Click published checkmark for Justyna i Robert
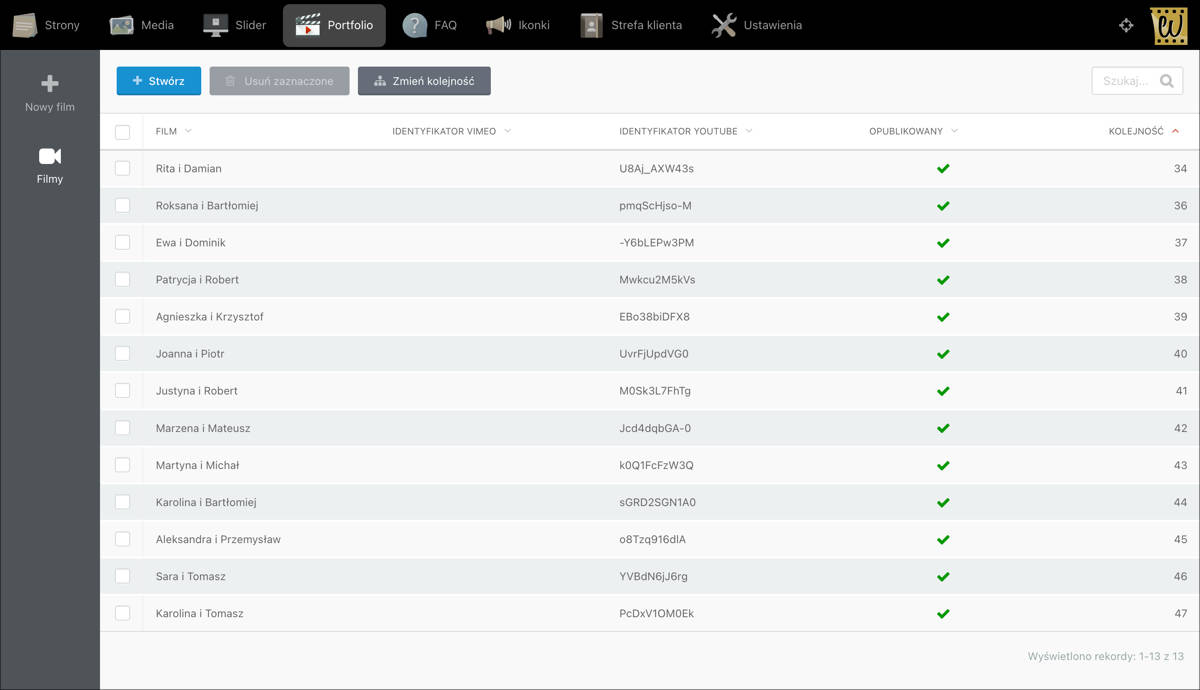 point(942,390)
